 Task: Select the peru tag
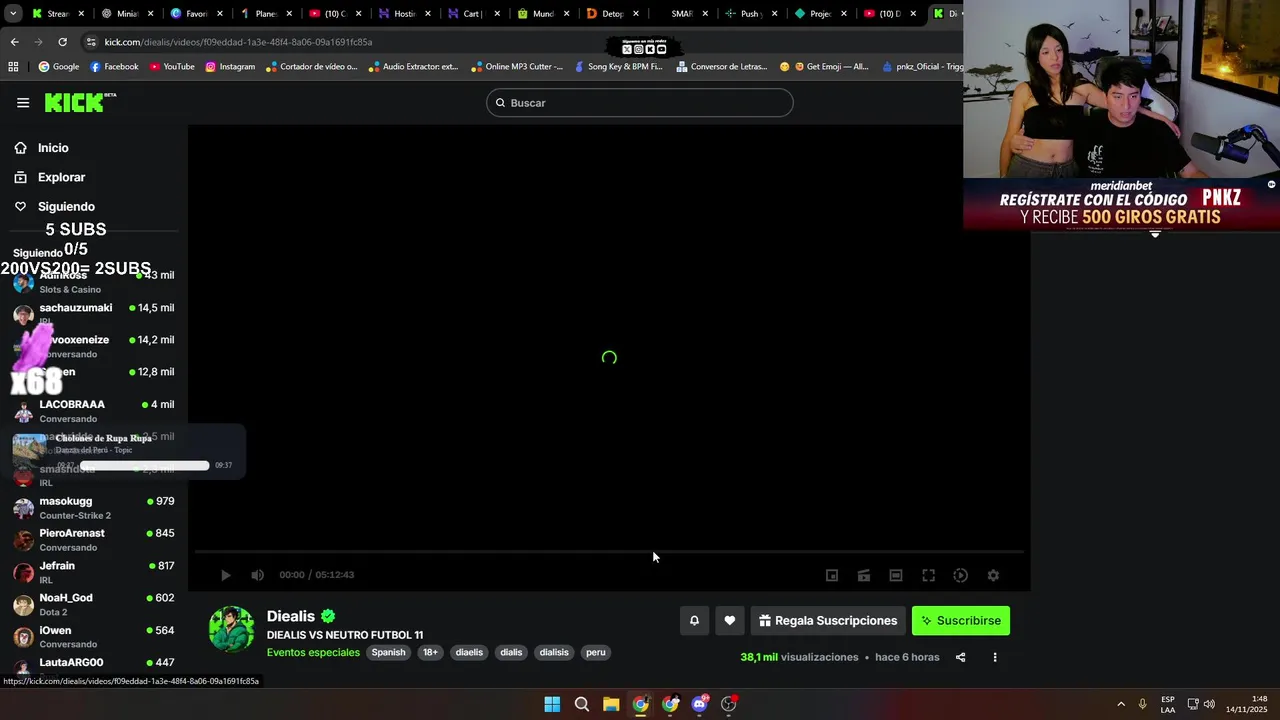coord(596,652)
